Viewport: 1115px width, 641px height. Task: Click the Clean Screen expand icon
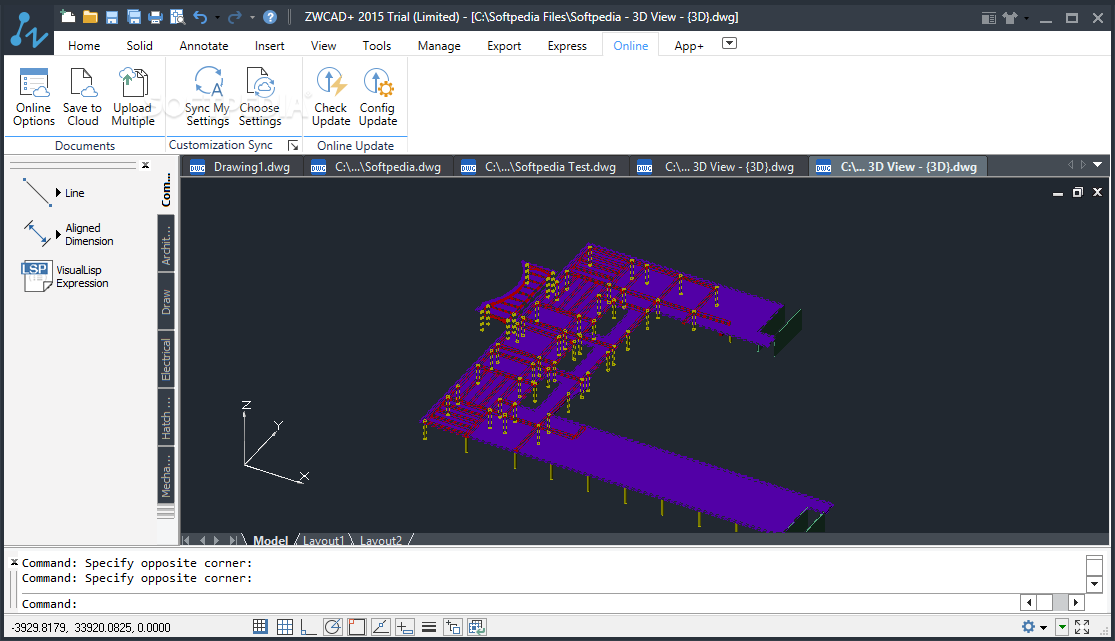[1082, 627]
